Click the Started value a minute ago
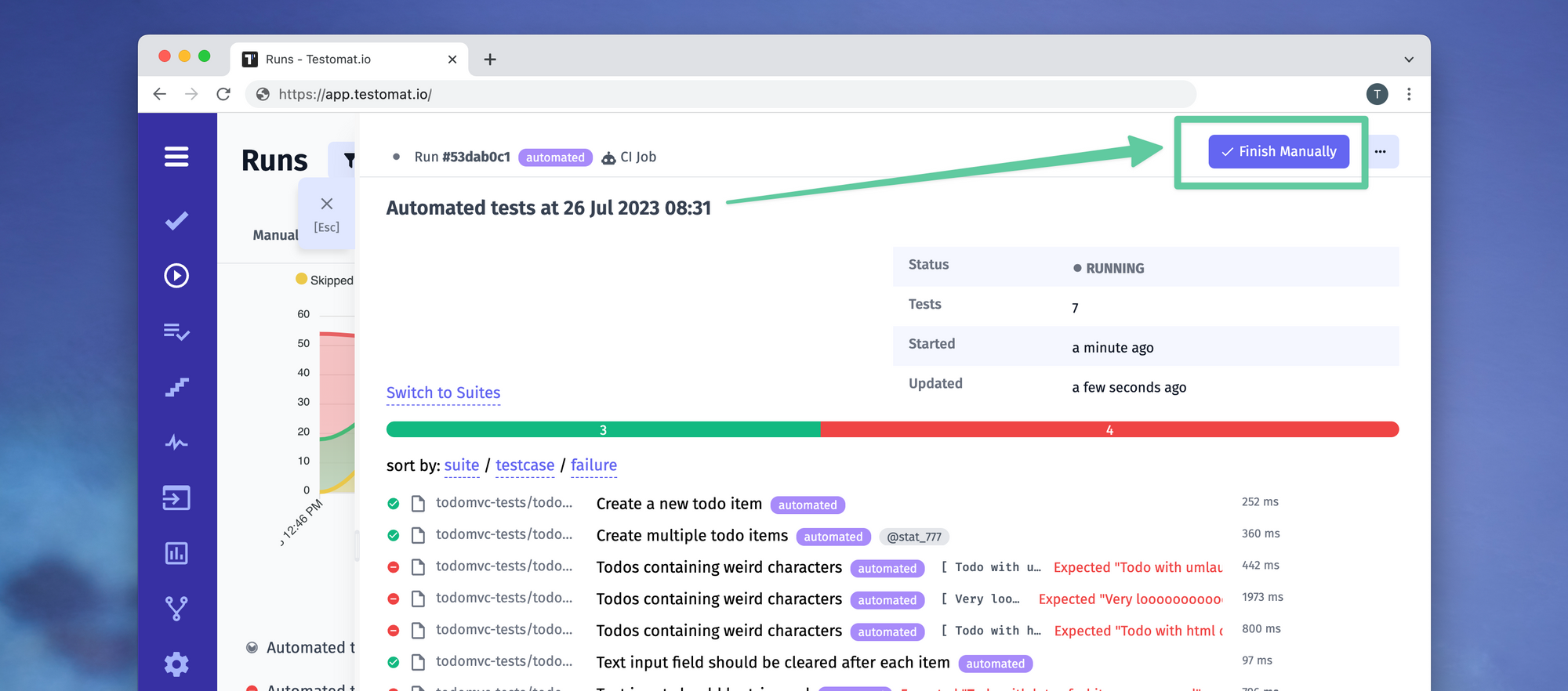Image resolution: width=1568 pixels, height=691 pixels. (1113, 347)
